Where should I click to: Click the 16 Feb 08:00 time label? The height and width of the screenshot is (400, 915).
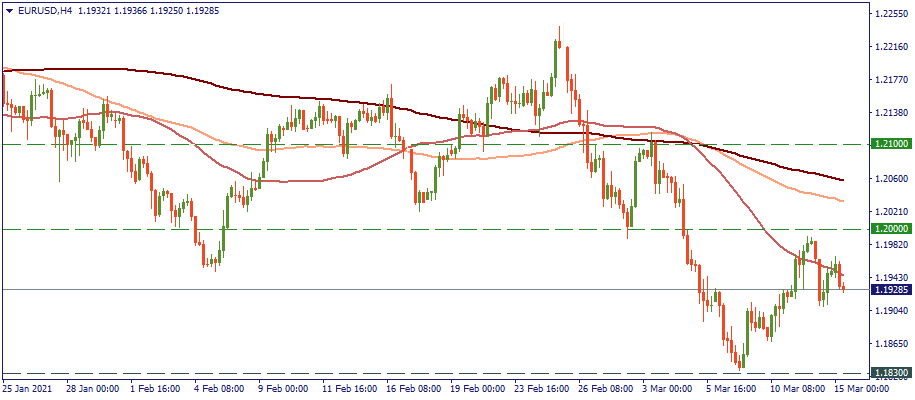(415, 388)
